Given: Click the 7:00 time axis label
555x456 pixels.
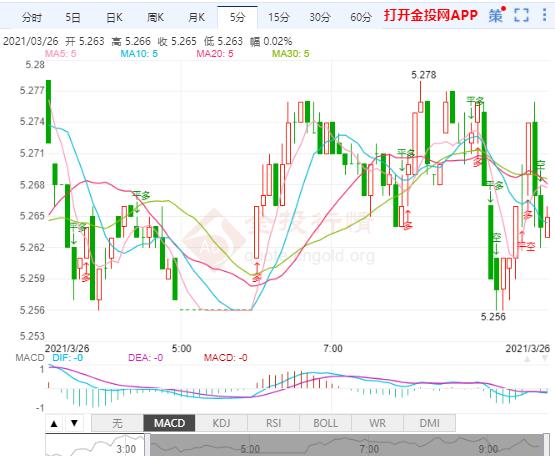Looking at the screenshot, I should [x=333, y=348].
